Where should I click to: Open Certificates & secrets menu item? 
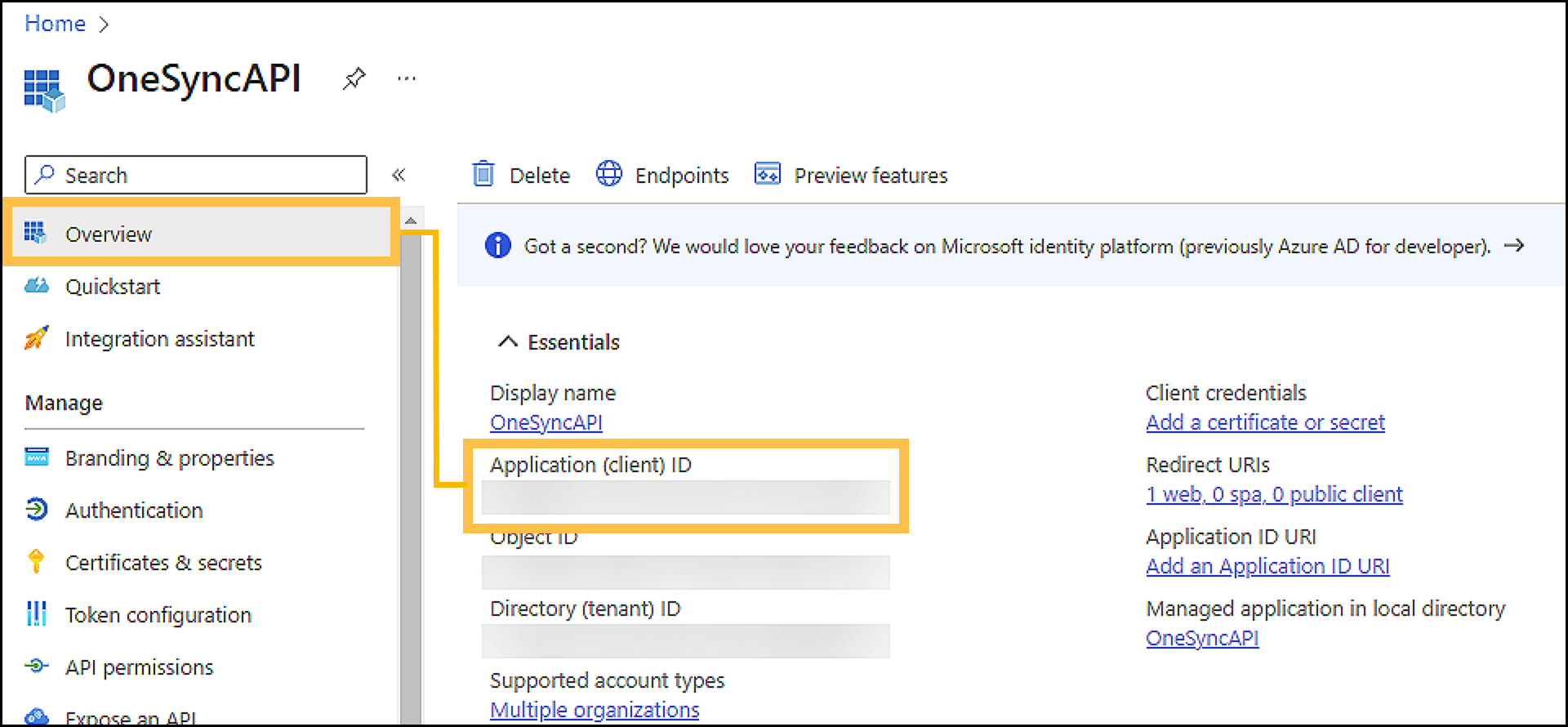163,563
